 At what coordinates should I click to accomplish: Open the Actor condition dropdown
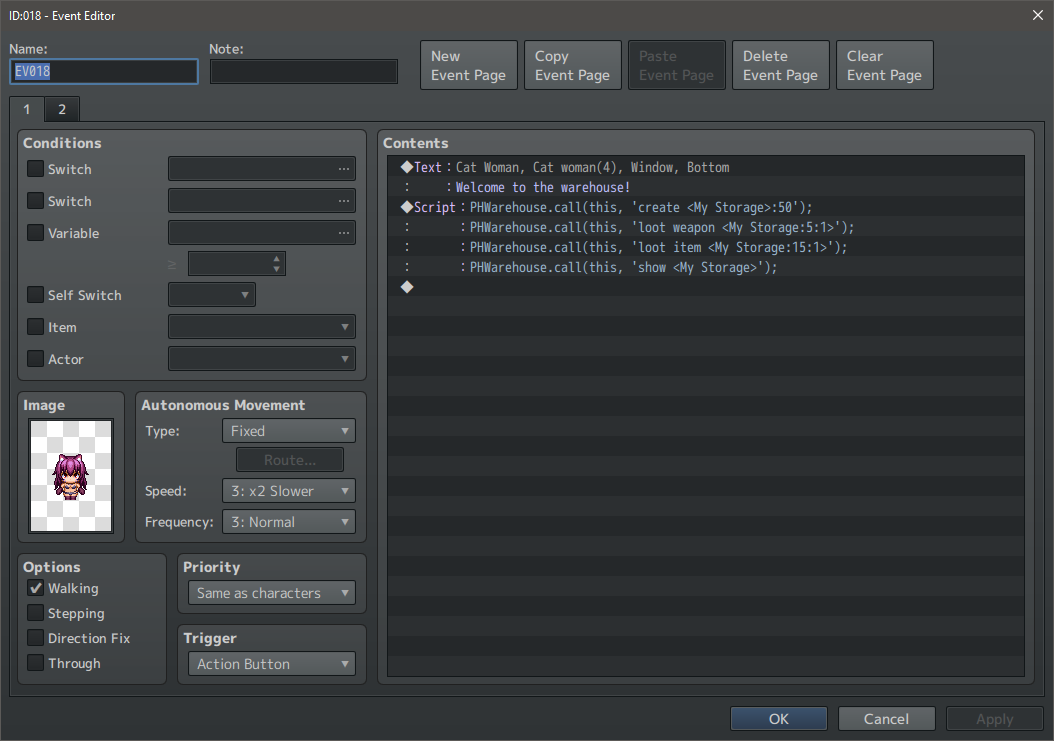(261, 358)
